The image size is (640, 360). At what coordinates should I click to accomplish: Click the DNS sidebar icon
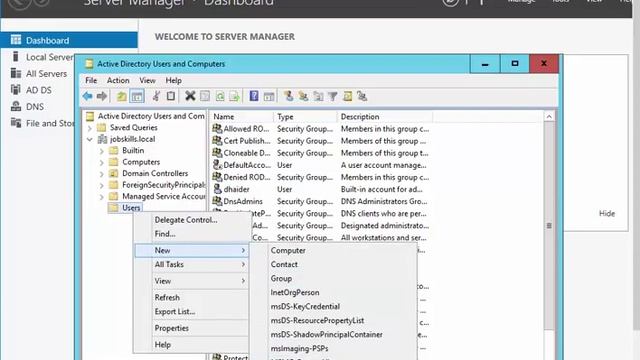pos(16,107)
